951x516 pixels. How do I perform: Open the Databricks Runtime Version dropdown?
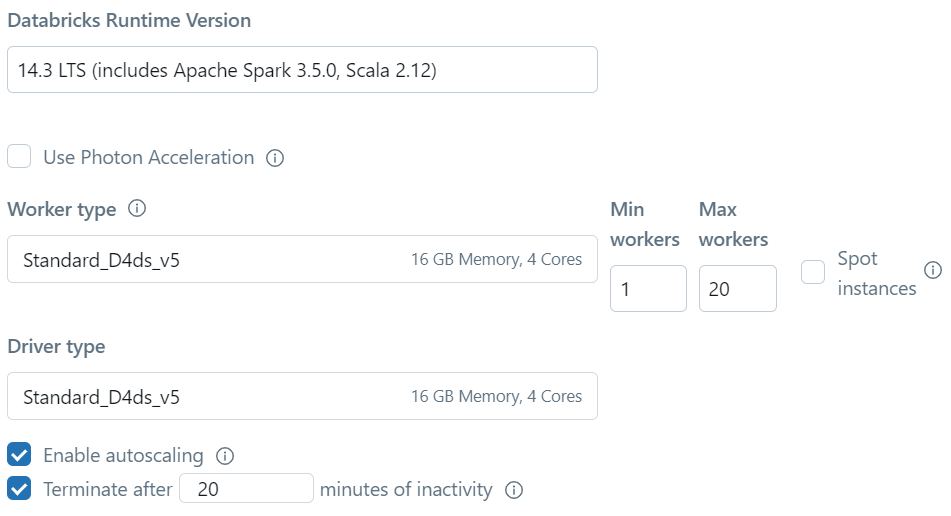(302, 70)
